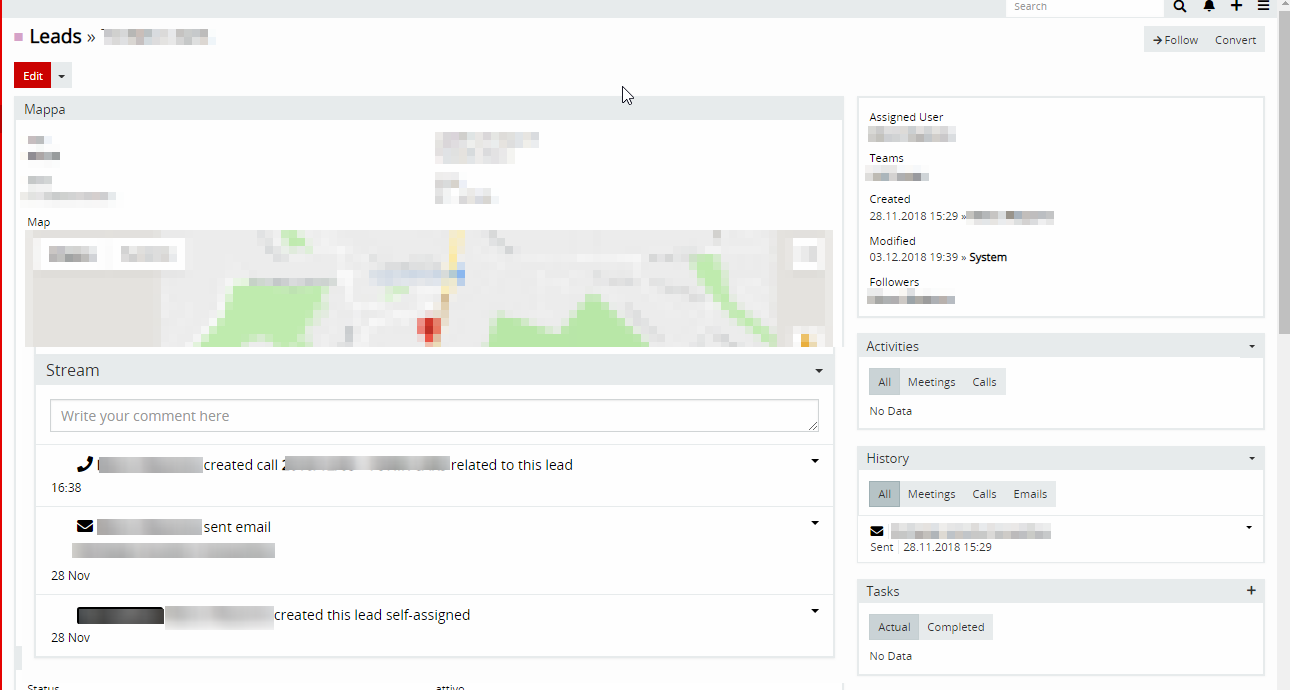Click the 'created this lead self-assigned' text
Screen dimensions: 1290x690
(372, 615)
